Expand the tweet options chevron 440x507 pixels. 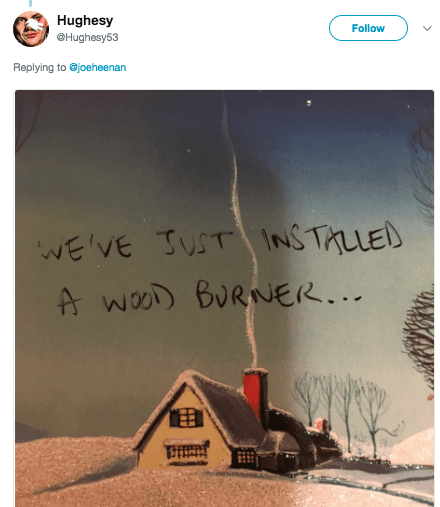coord(427,28)
